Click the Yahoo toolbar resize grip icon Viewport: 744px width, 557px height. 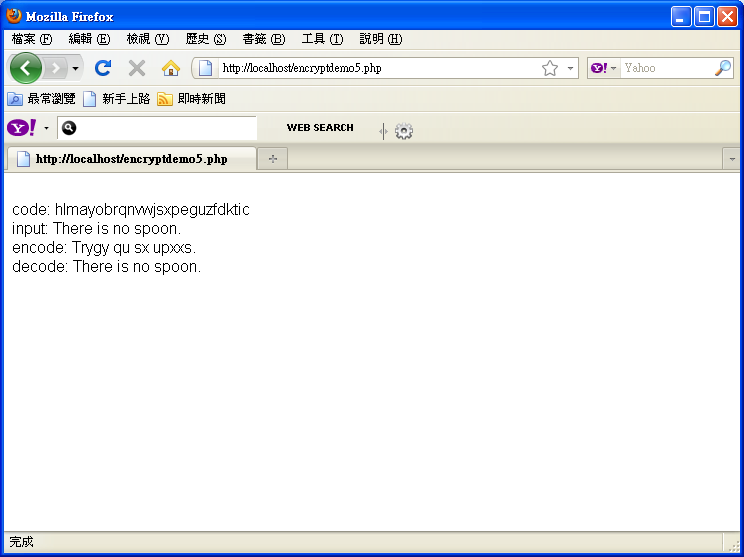tap(383, 131)
